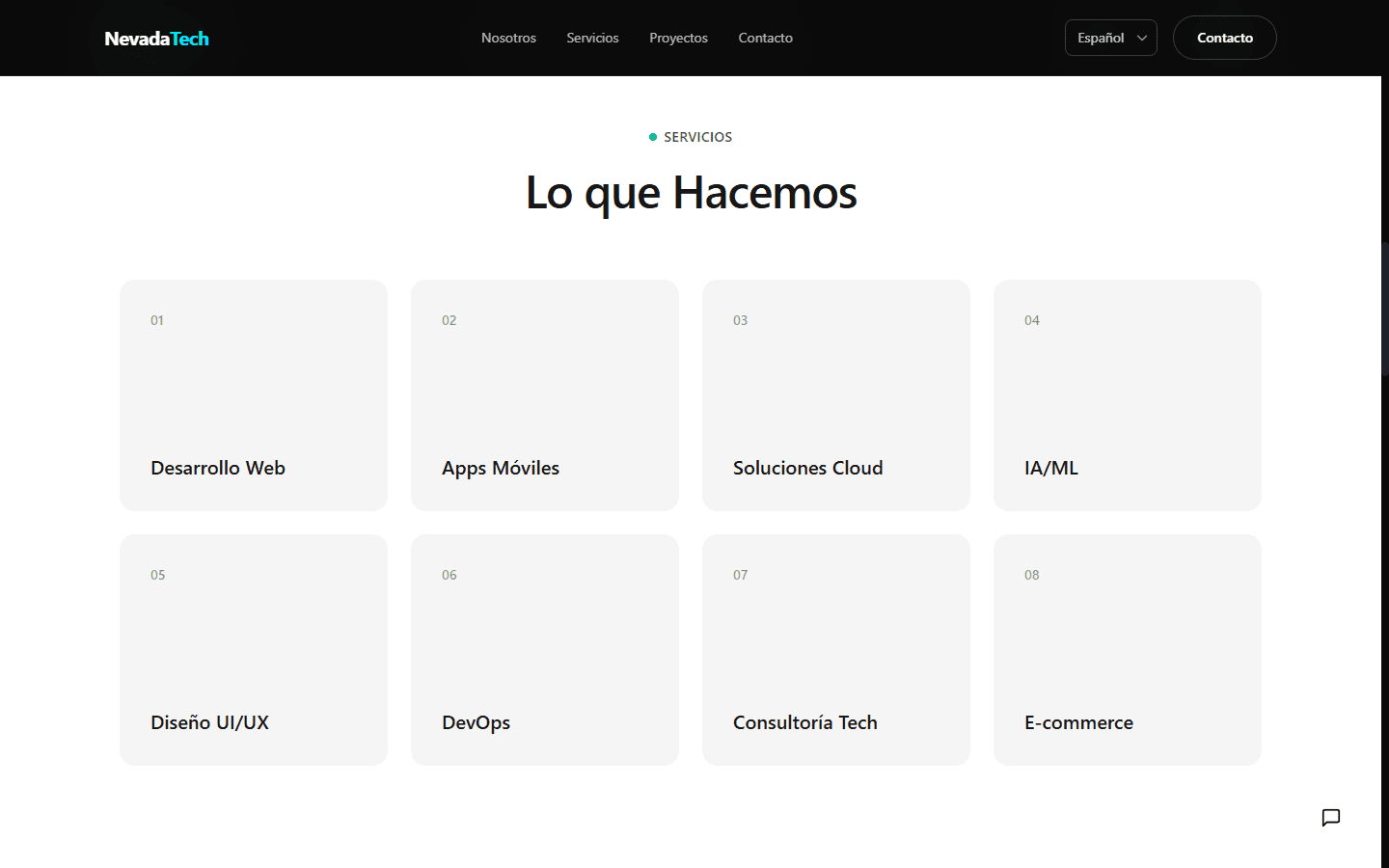Click the page vertical scrollbar

click(1385, 309)
